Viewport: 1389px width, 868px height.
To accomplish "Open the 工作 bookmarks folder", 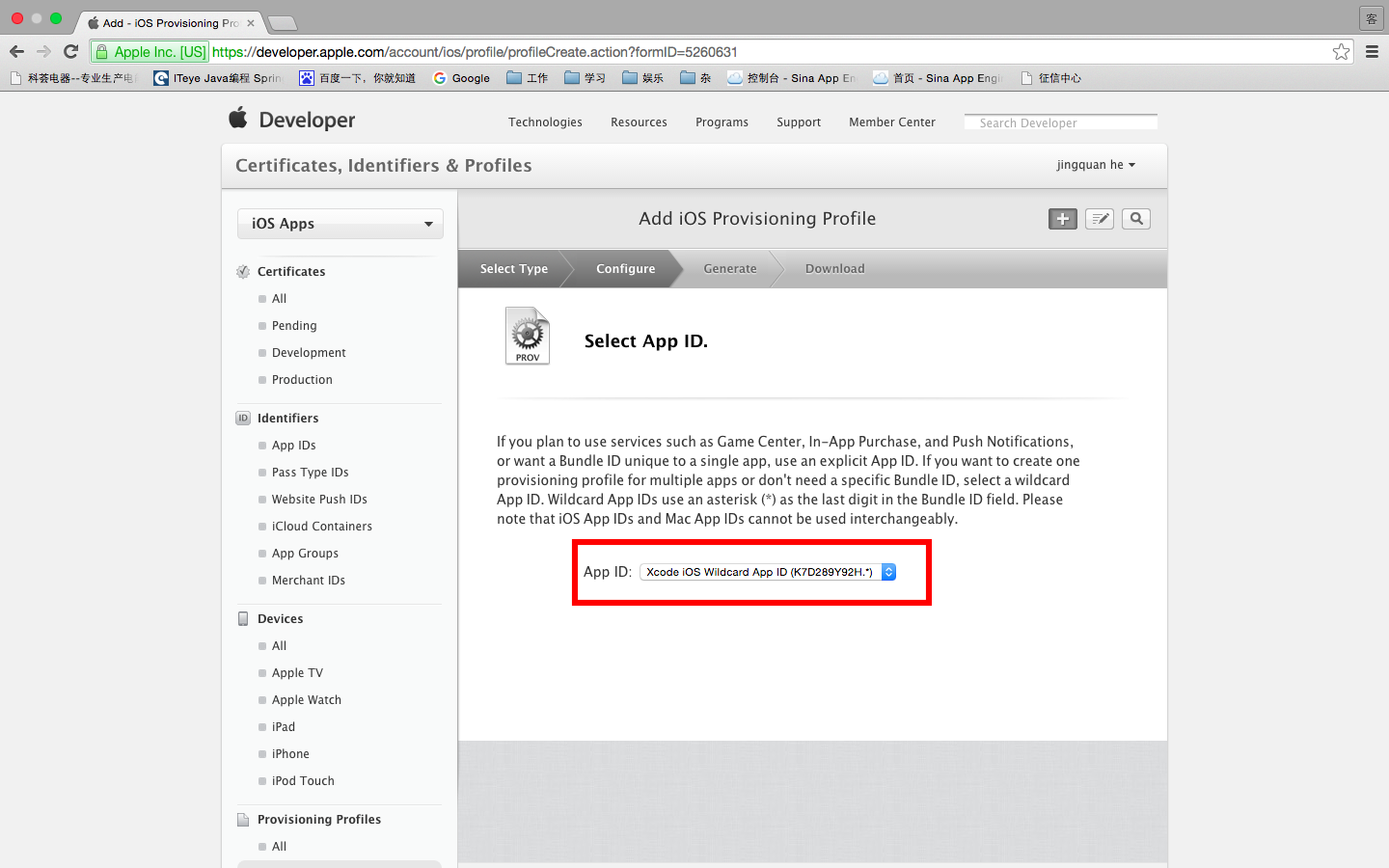I will tap(528, 78).
